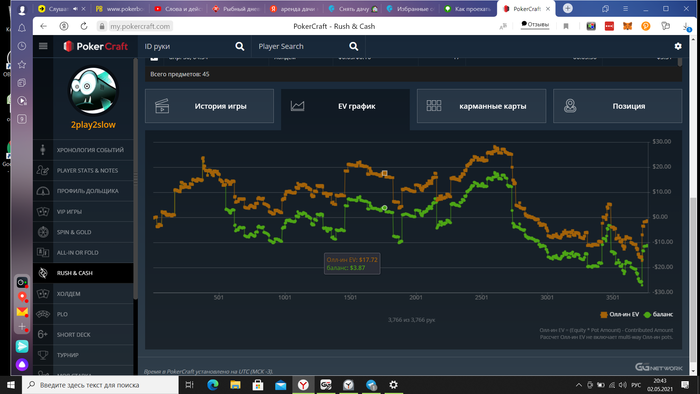
Task: Click the Отзывы button in browser
Action: pyautogui.click(x=535, y=25)
